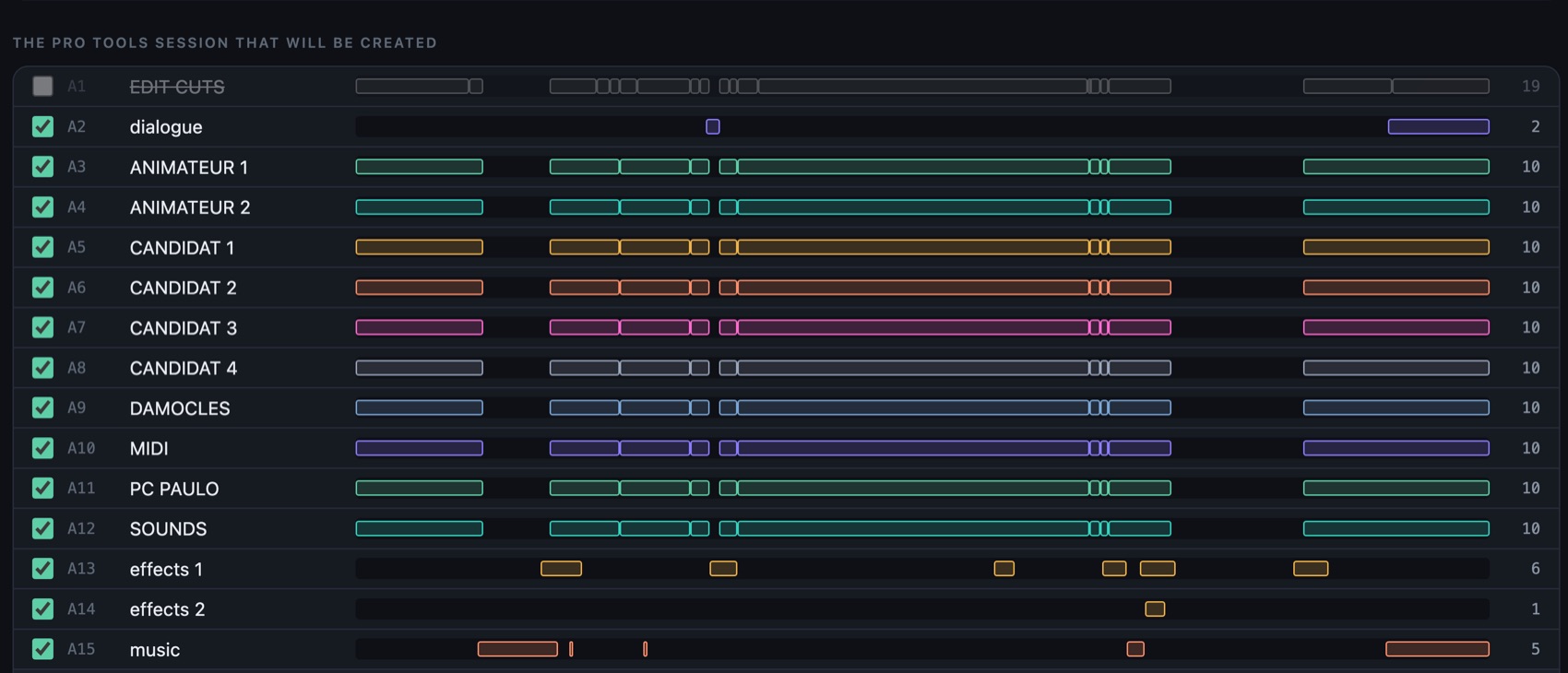Uncheck the ANIMATEUR 1 track checkbox
The image size is (1568, 673).
[42, 167]
